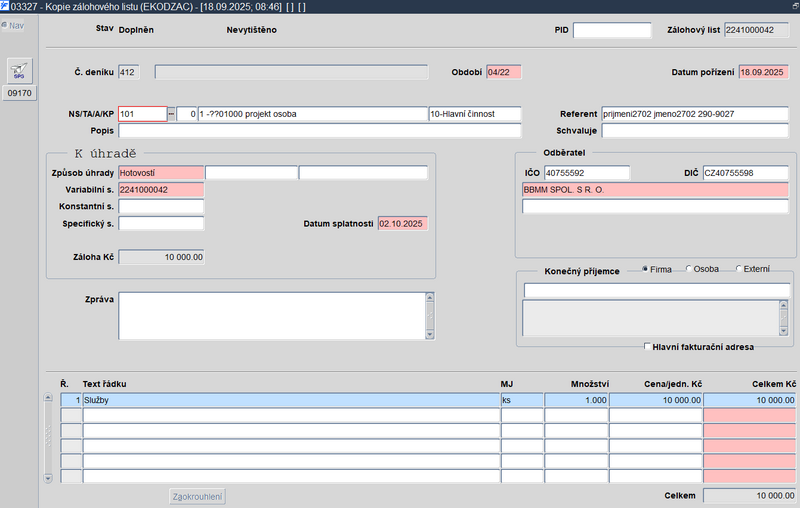
Task: Focus the Konečný příjemce name field
Action: (657, 290)
